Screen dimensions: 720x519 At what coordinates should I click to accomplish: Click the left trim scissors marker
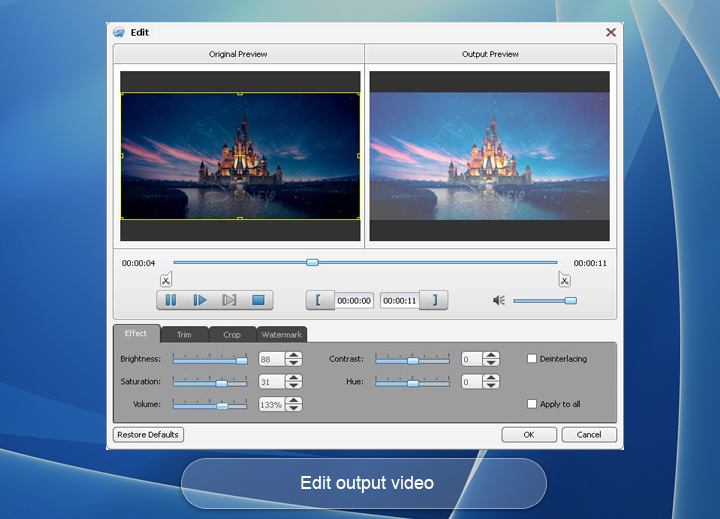(166, 280)
